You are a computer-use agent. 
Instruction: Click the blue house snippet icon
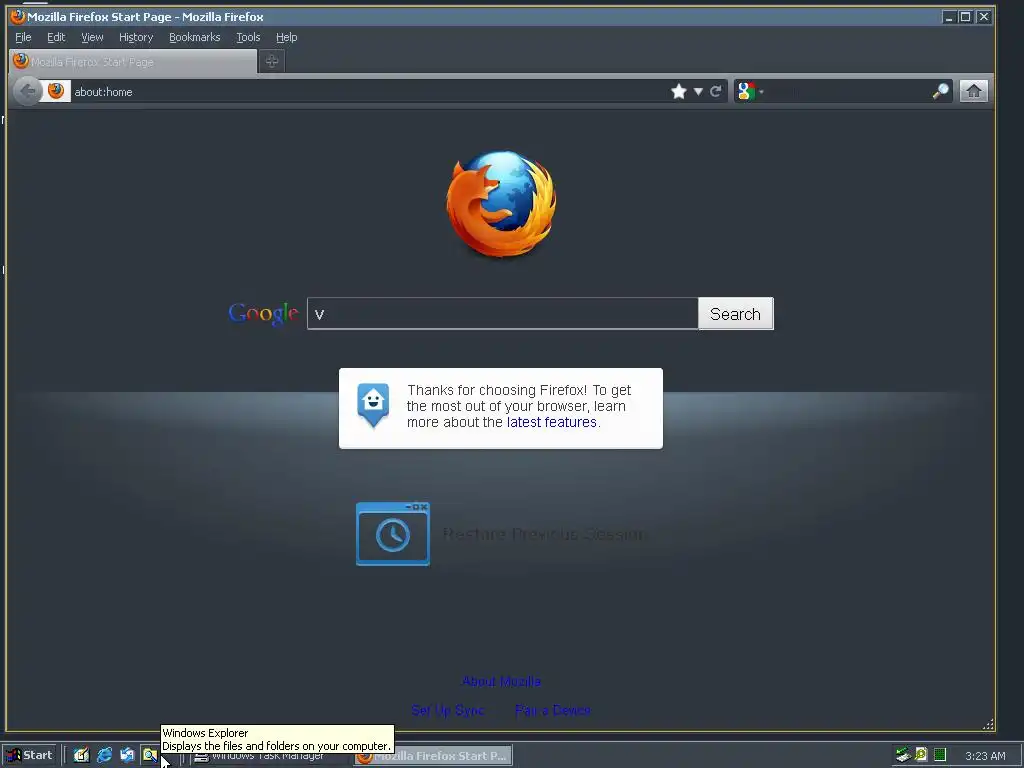(373, 406)
